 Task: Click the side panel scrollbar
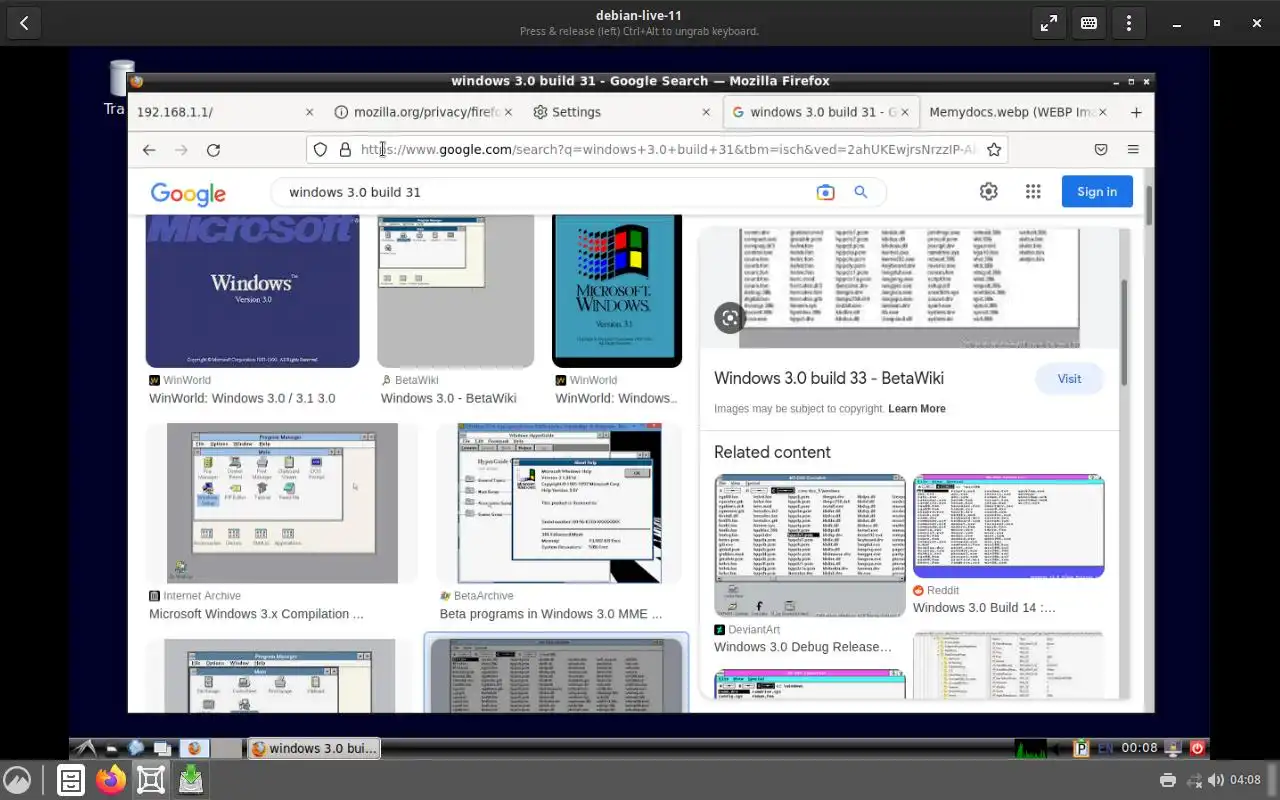[x=1124, y=332]
